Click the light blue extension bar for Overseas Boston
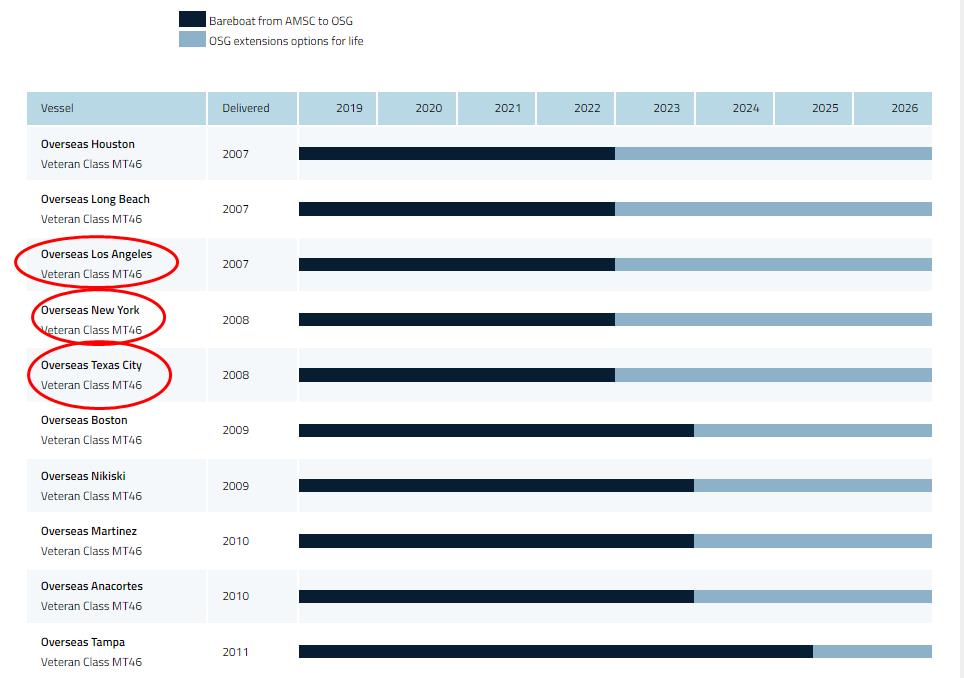Screen dimensions: 964x678 point(813,430)
